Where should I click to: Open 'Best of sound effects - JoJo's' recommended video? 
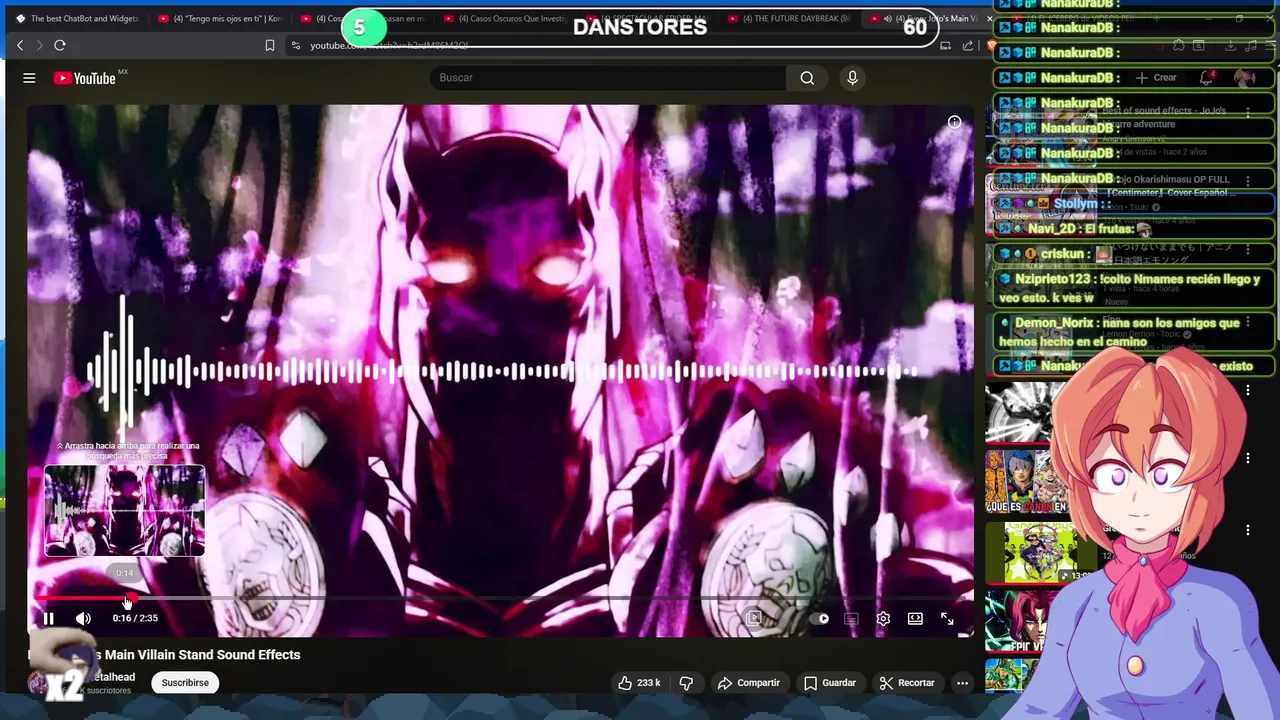pos(1164,117)
